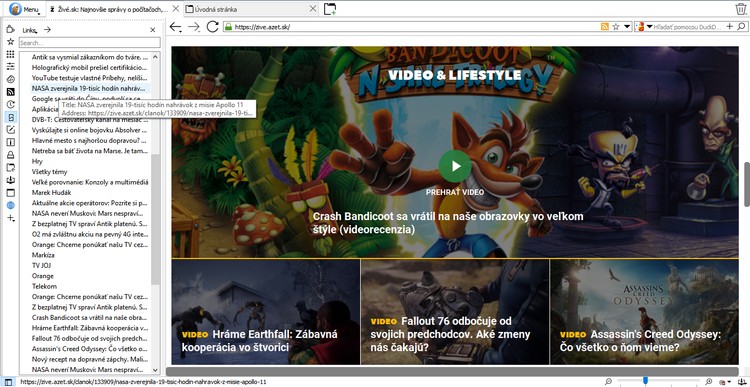Screen dimensions: 750x387
Task: Go back to previous page
Action: [x=176, y=27]
